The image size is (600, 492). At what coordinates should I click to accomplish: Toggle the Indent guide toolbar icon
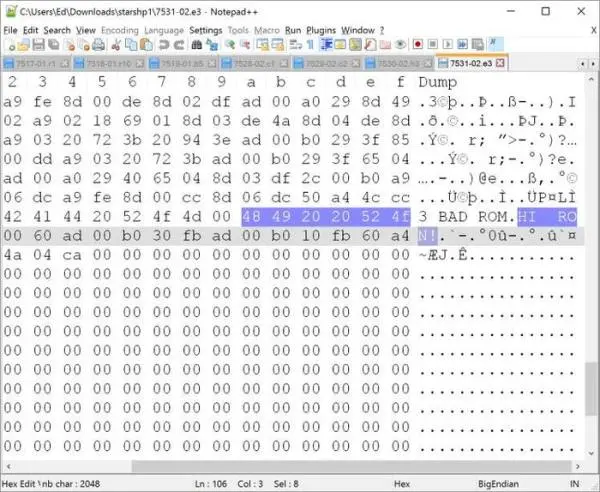(326, 45)
